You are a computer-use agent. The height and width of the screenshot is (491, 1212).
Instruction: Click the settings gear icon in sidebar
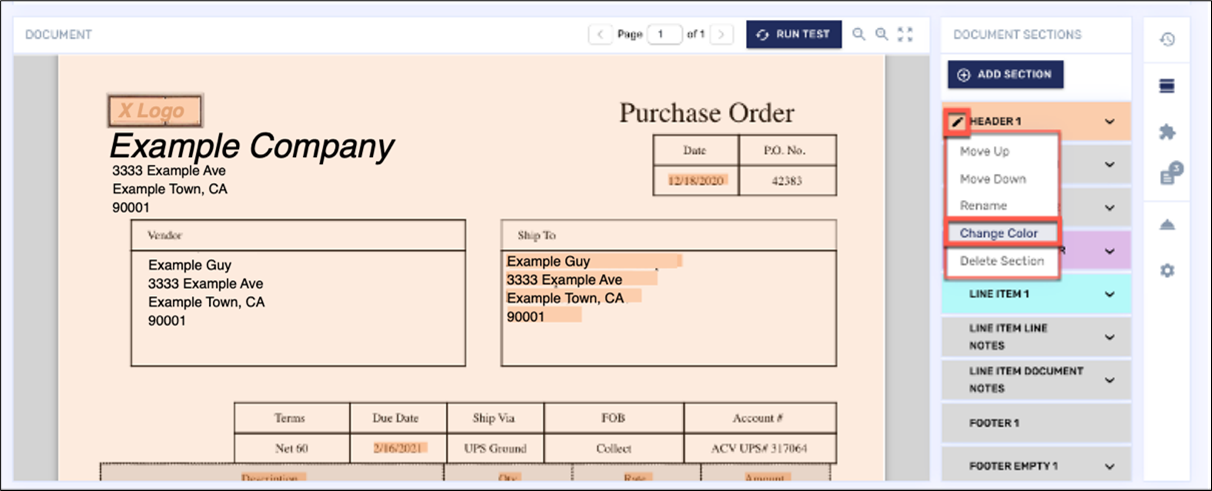point(1166,271)
